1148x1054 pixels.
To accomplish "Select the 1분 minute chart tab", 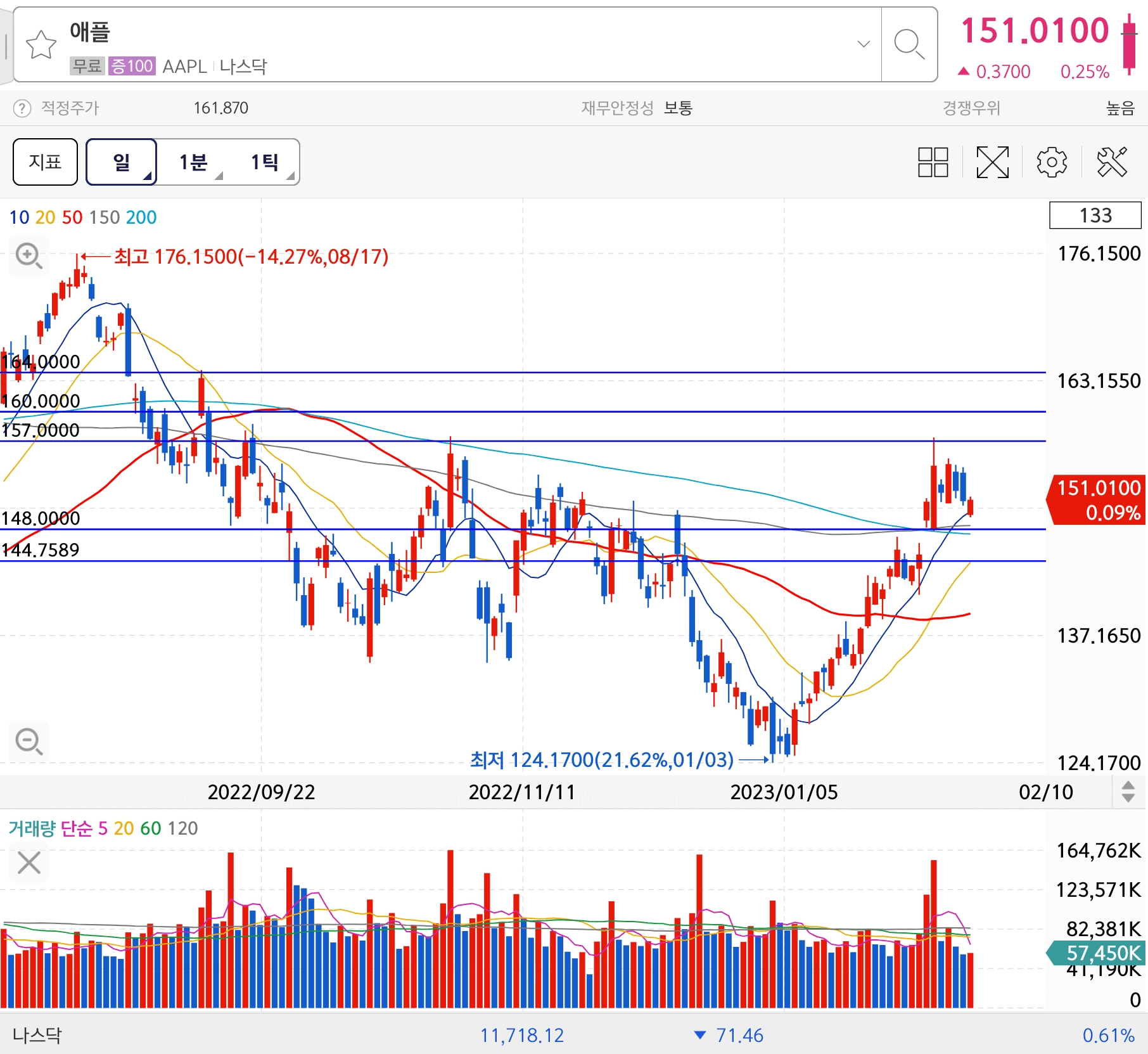I will 193,162.
